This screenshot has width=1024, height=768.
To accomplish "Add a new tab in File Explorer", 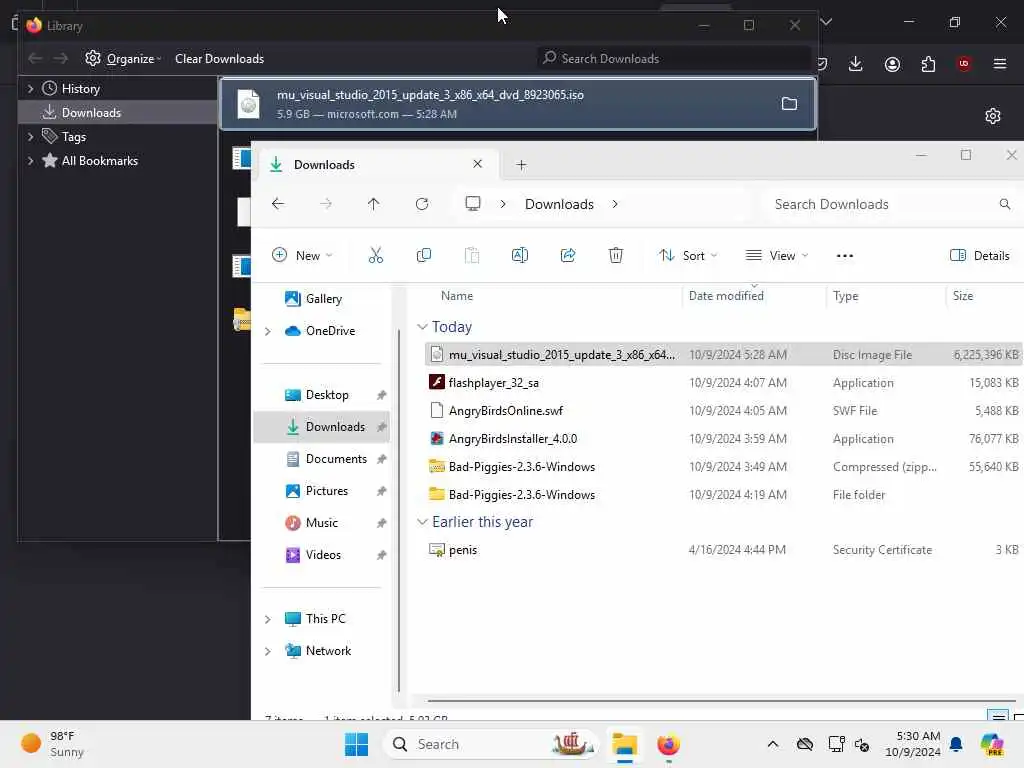I will click(x=521, y=165).
